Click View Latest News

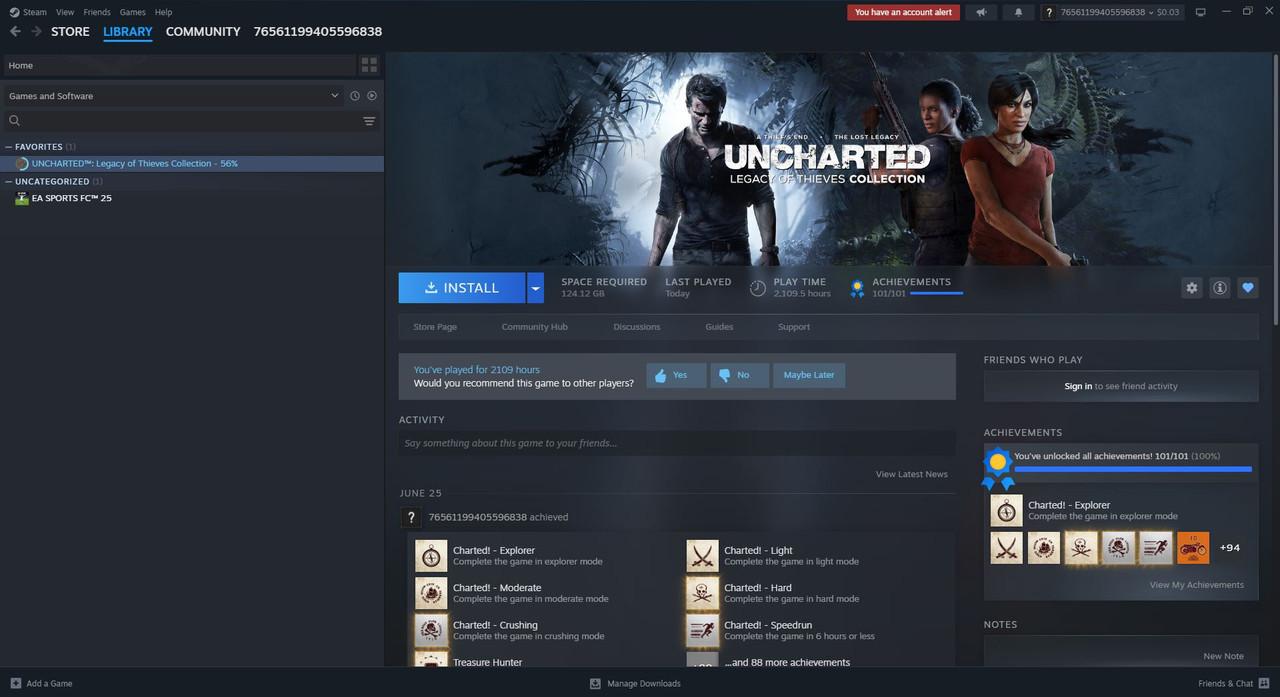pos(911,474)
